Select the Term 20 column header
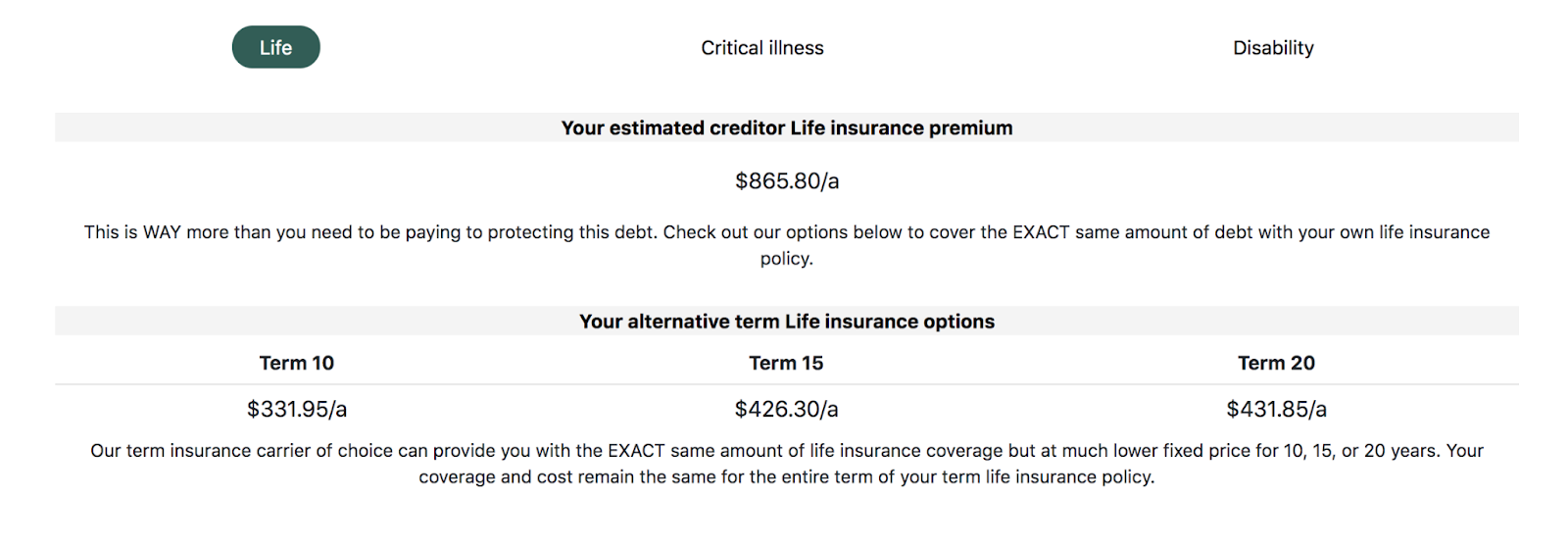The image size is (1568, 548). click(x=1276, y=364)
